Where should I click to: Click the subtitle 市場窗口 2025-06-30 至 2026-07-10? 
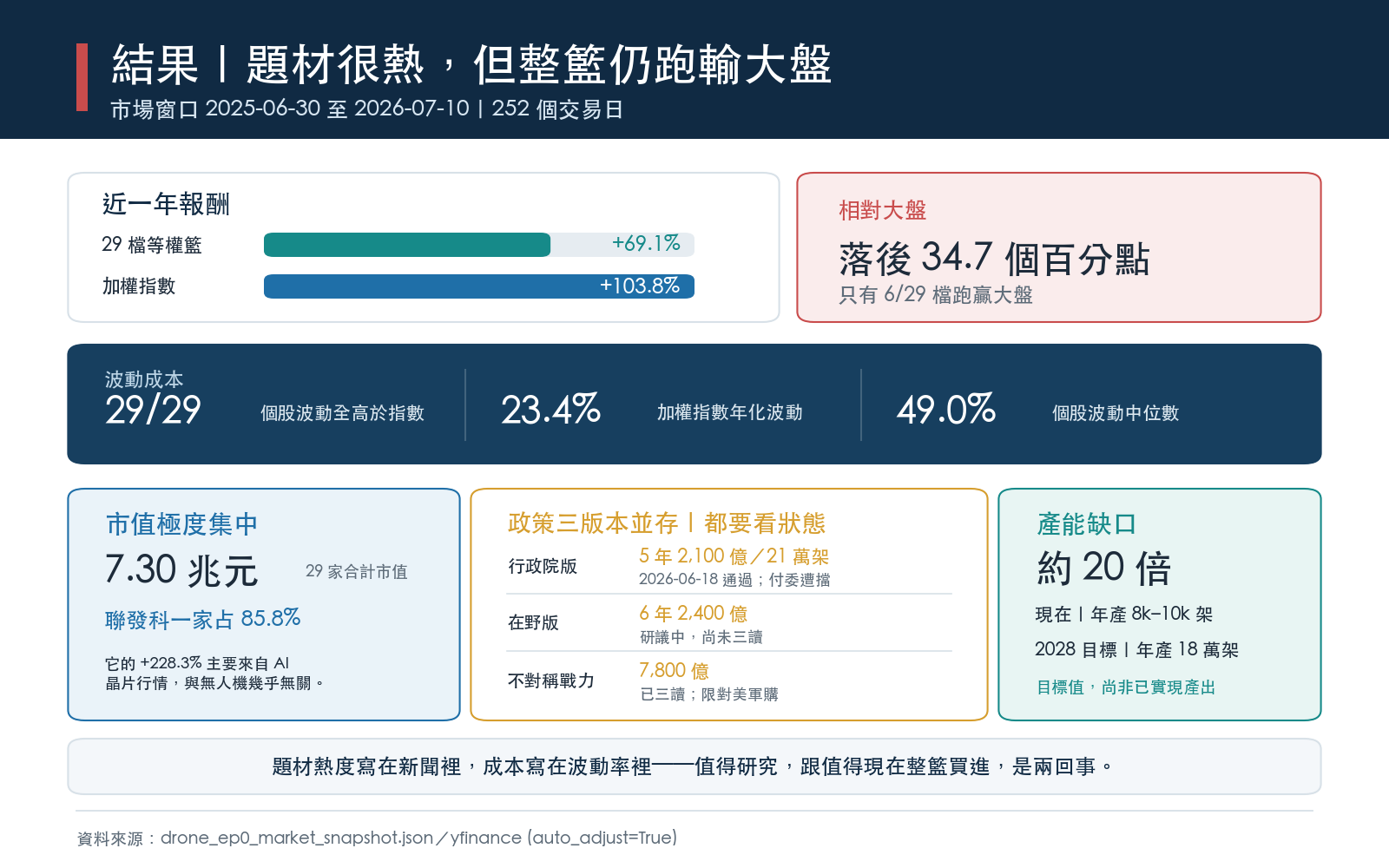pyautogui.click(x=290, y=108)
